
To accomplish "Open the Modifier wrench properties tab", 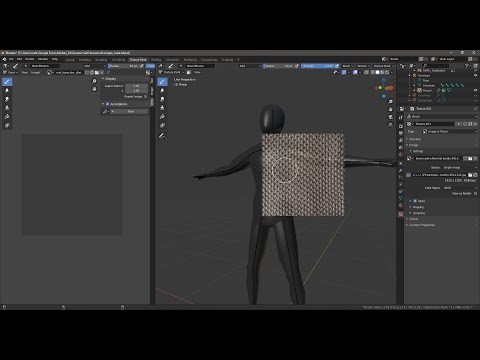I will click(x=401, y=171).
